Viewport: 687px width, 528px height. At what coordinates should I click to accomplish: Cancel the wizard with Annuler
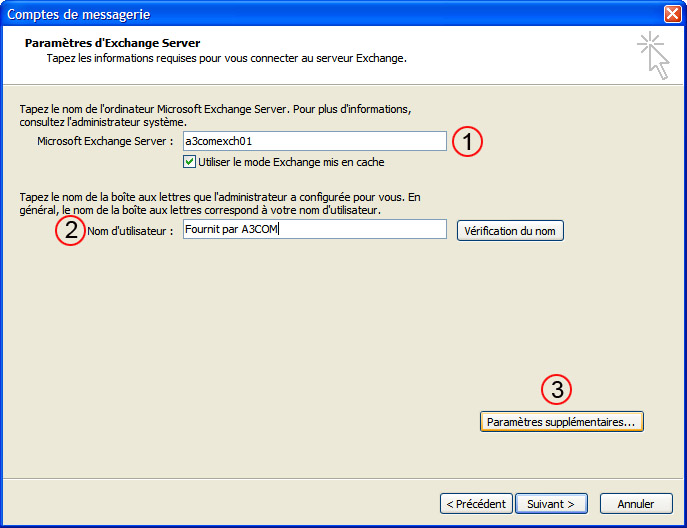[636, 504]
